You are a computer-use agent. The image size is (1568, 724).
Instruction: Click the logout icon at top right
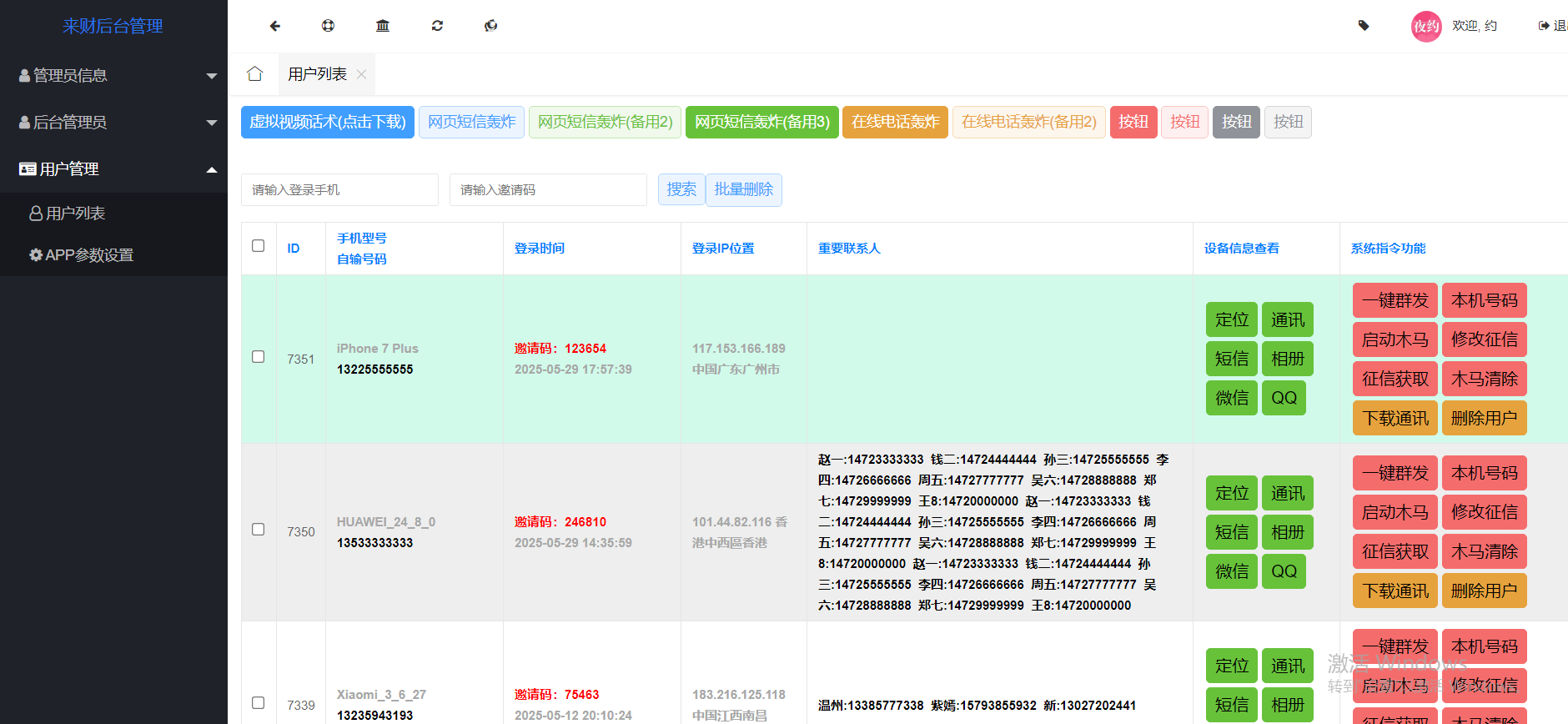1544,26
